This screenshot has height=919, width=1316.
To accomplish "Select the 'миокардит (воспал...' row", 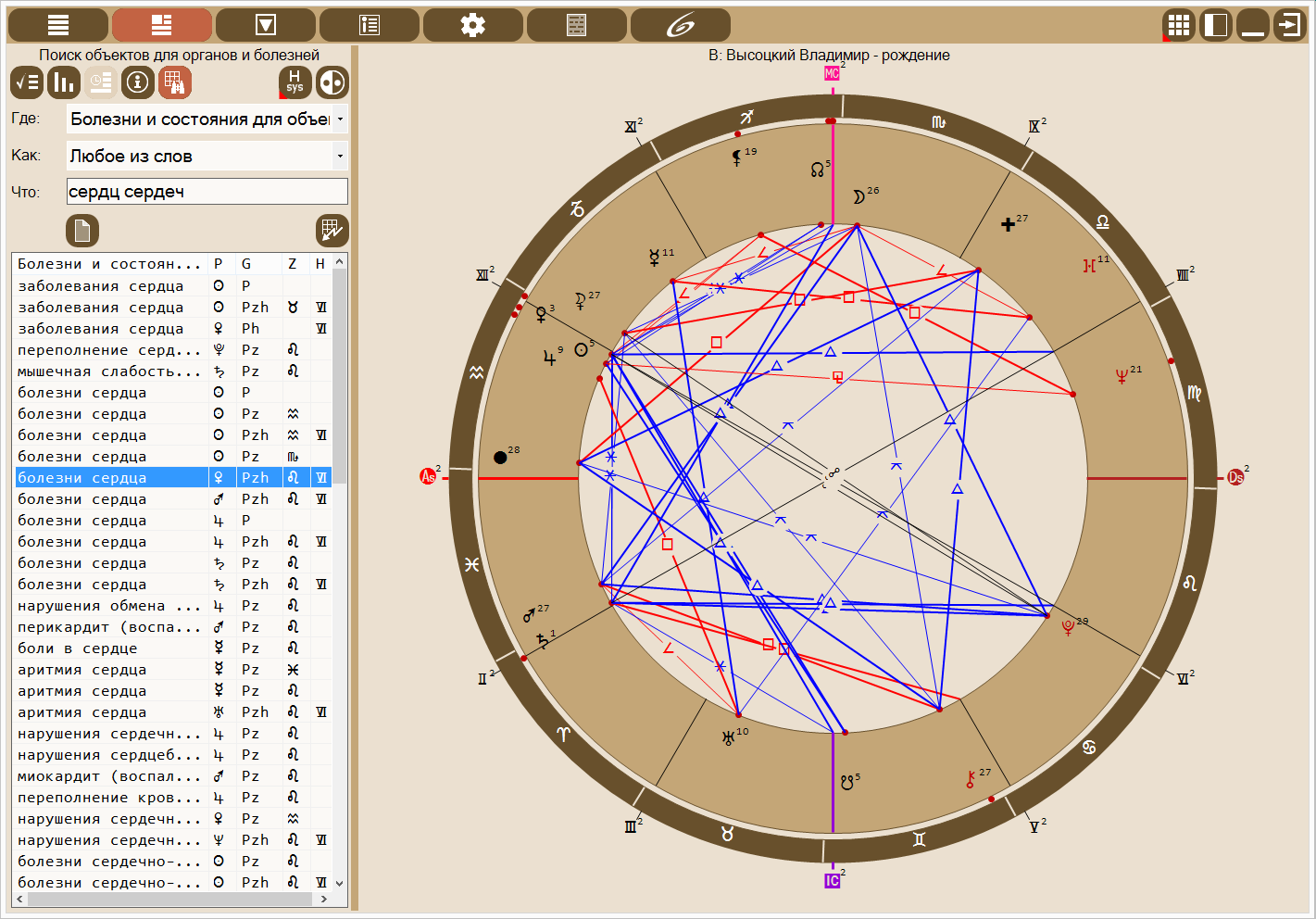I will (x=172, y=776).
